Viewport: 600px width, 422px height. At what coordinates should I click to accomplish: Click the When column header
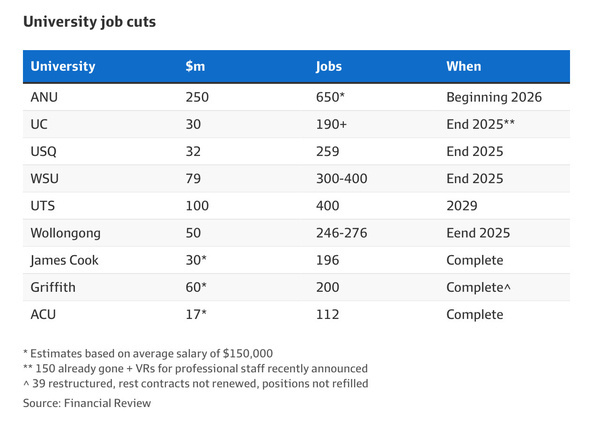tap(463, 67)
